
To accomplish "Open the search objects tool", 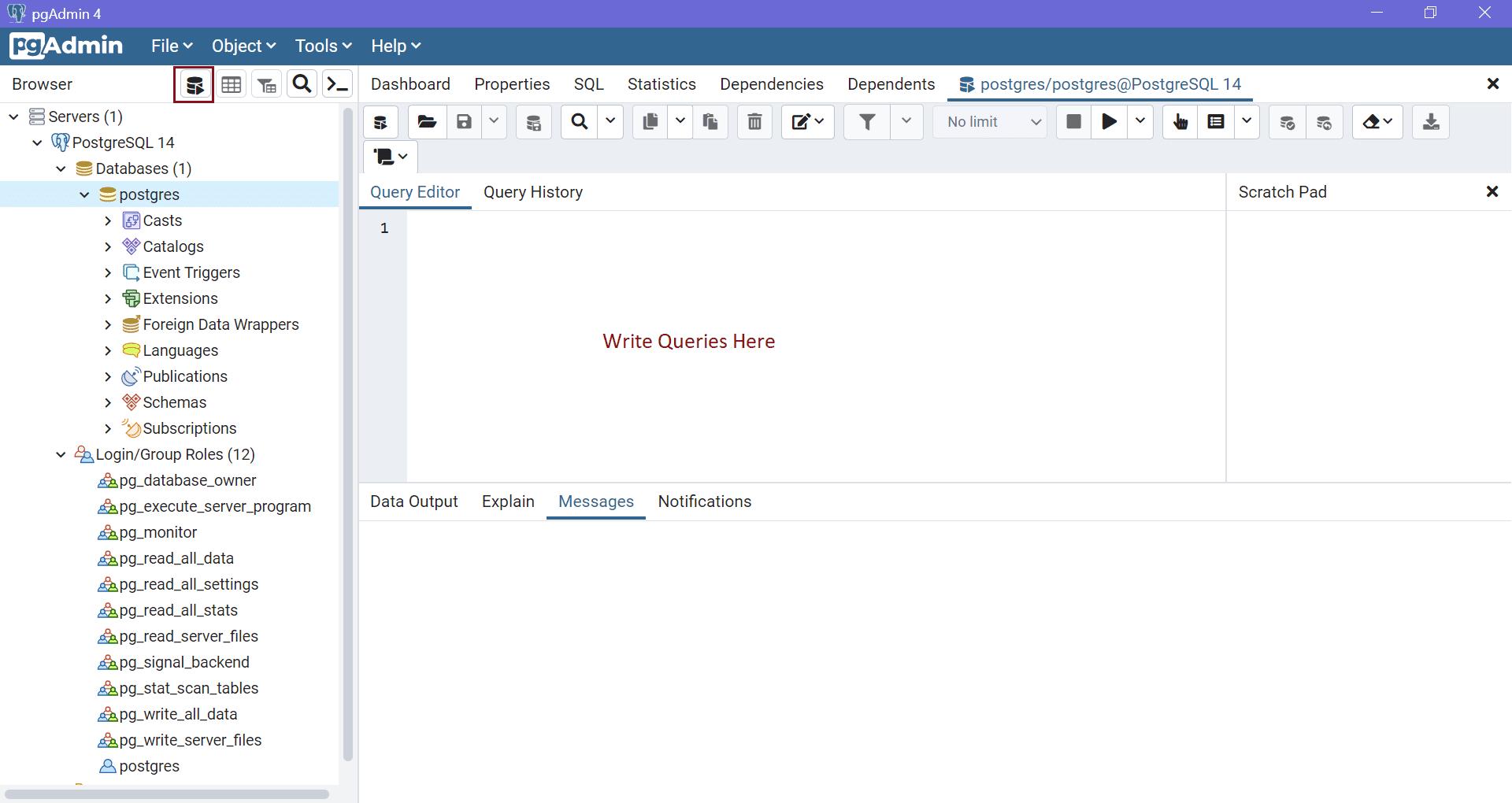I will click(302, 84).
